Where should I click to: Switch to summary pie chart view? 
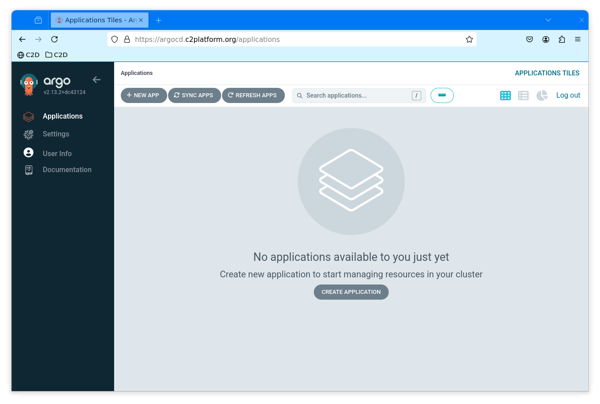coord(542,96)
